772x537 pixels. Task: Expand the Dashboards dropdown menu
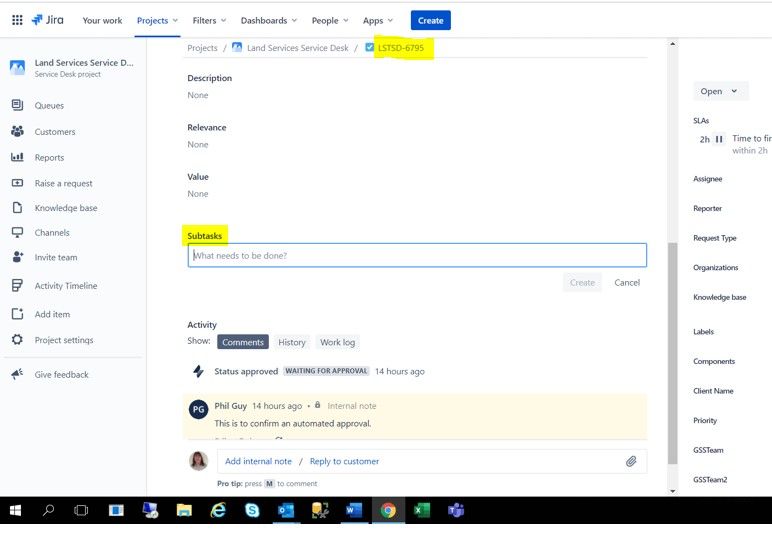[x=269, y=20]
